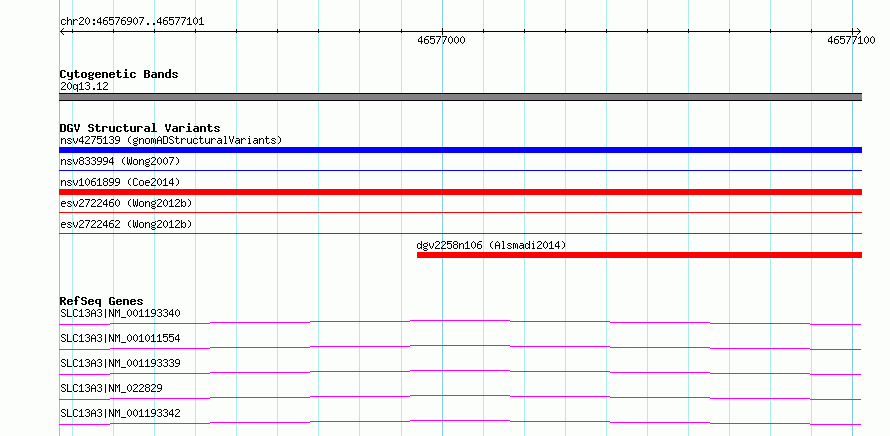Open SLC13A3|NM_001011554 transcript label
Image resolution: width=890 pixels, height=436 pixels.
pyautogui.click(x=120, y=338)
